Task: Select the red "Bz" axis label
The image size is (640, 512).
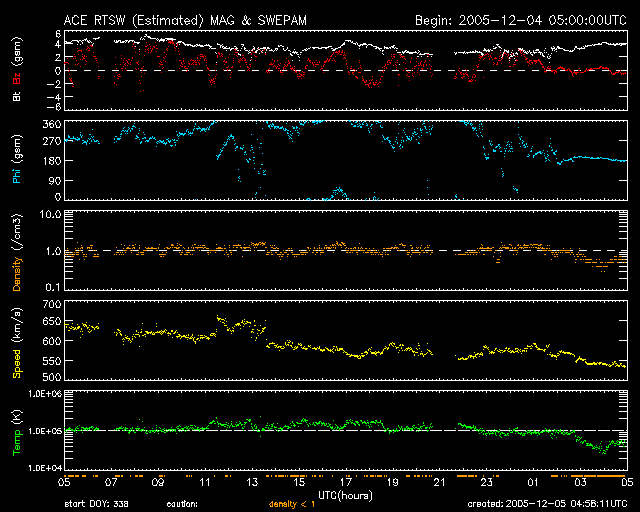Action: 17,78
